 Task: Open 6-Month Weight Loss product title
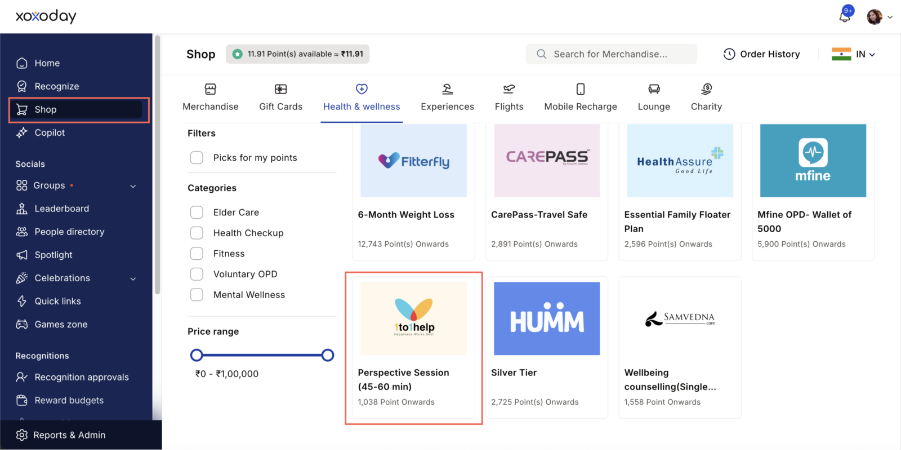(x=406, y=214)
